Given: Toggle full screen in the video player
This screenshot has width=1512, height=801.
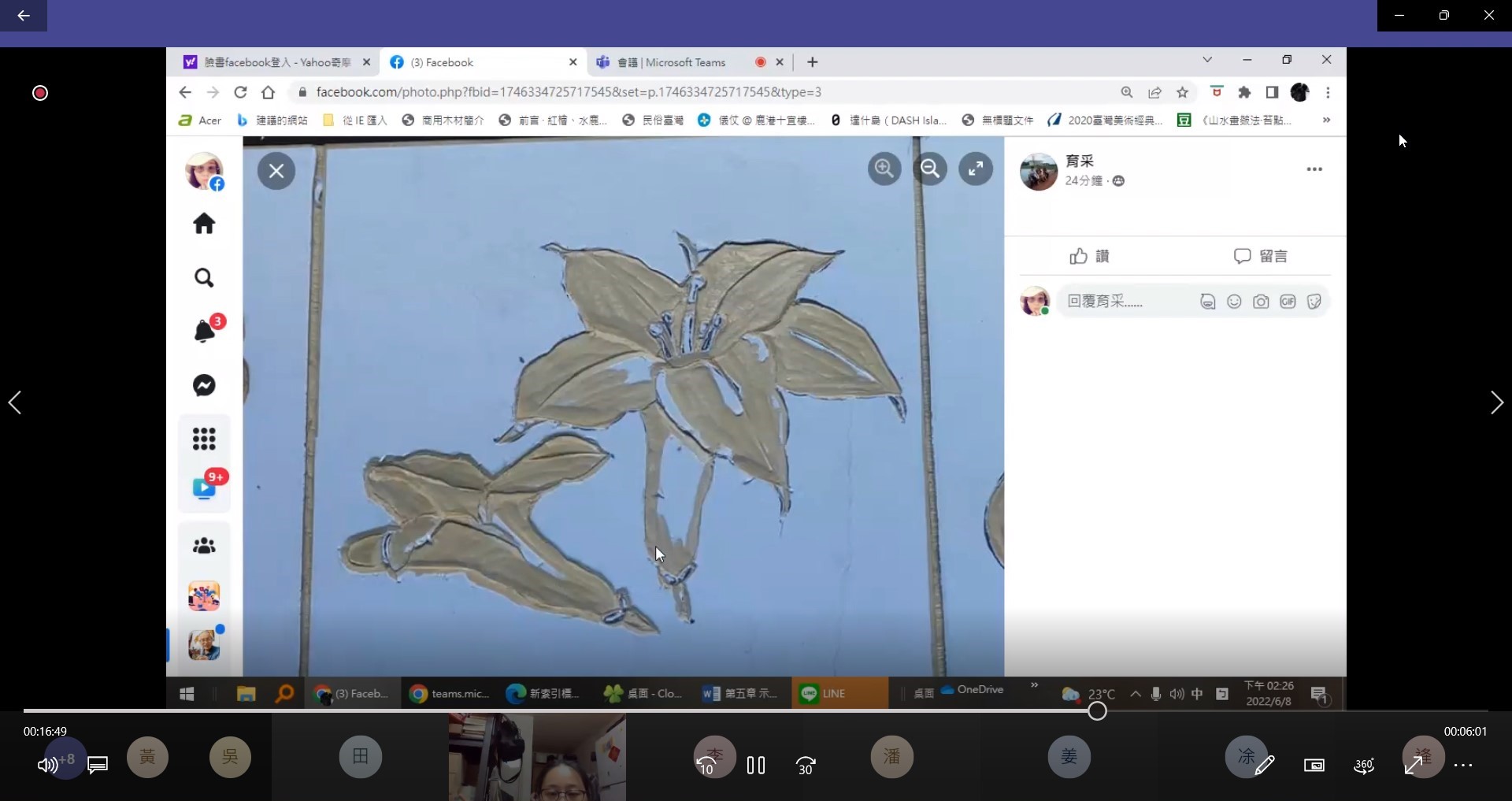Looking at the screenshot, I should click(1414, 765).
